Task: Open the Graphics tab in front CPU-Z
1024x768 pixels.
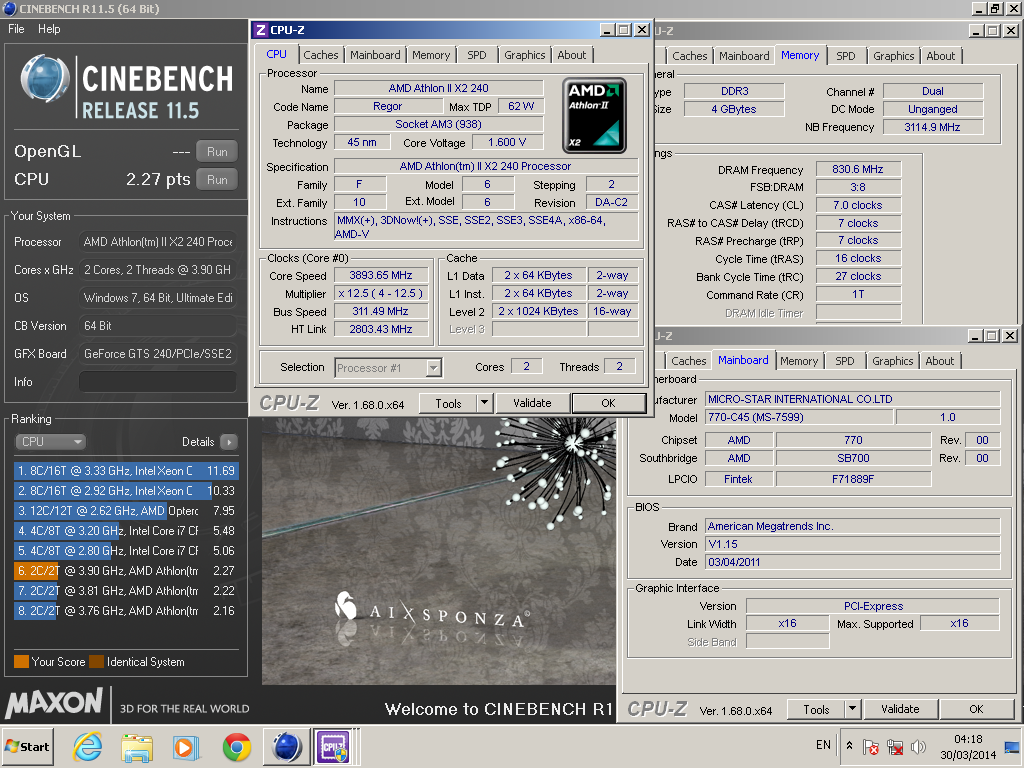Action: (x=524, y=55)
